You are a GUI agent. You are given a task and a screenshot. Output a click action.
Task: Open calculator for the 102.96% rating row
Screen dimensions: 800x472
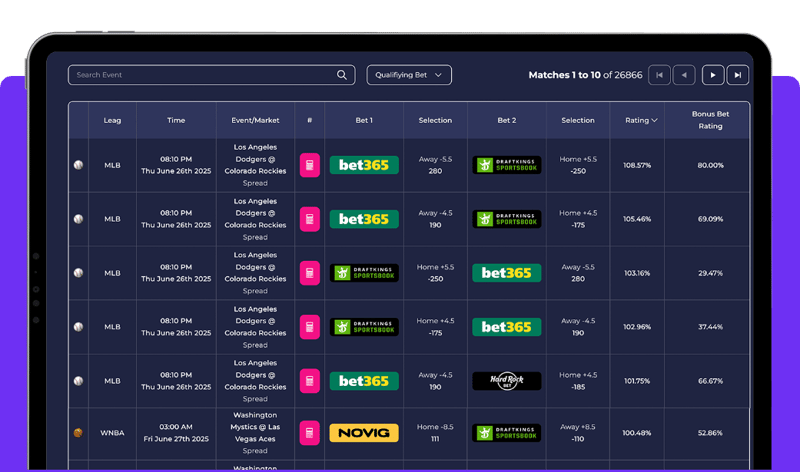pyautogui.click(x=310, y=327)
